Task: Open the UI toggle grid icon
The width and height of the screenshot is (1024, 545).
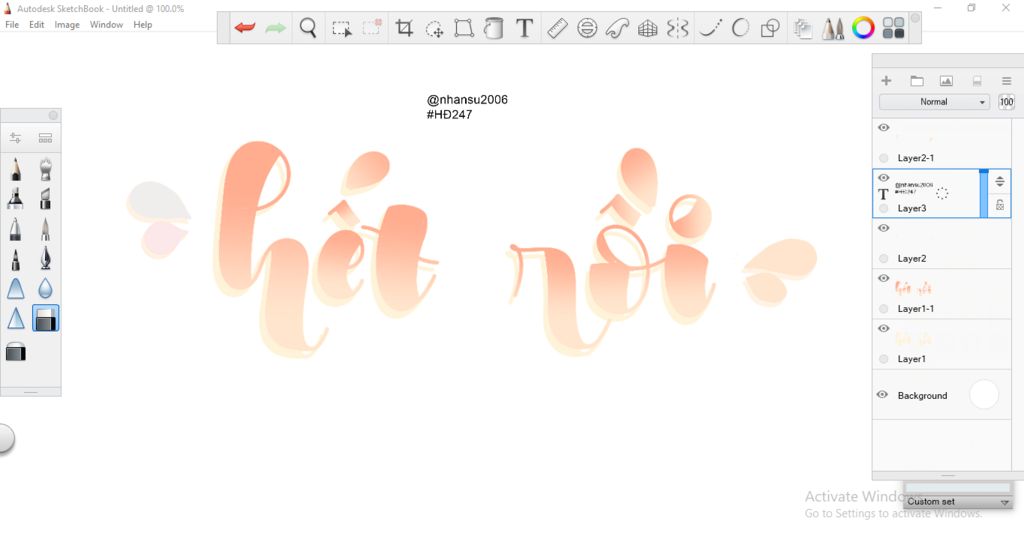Action: click(893, 28)
